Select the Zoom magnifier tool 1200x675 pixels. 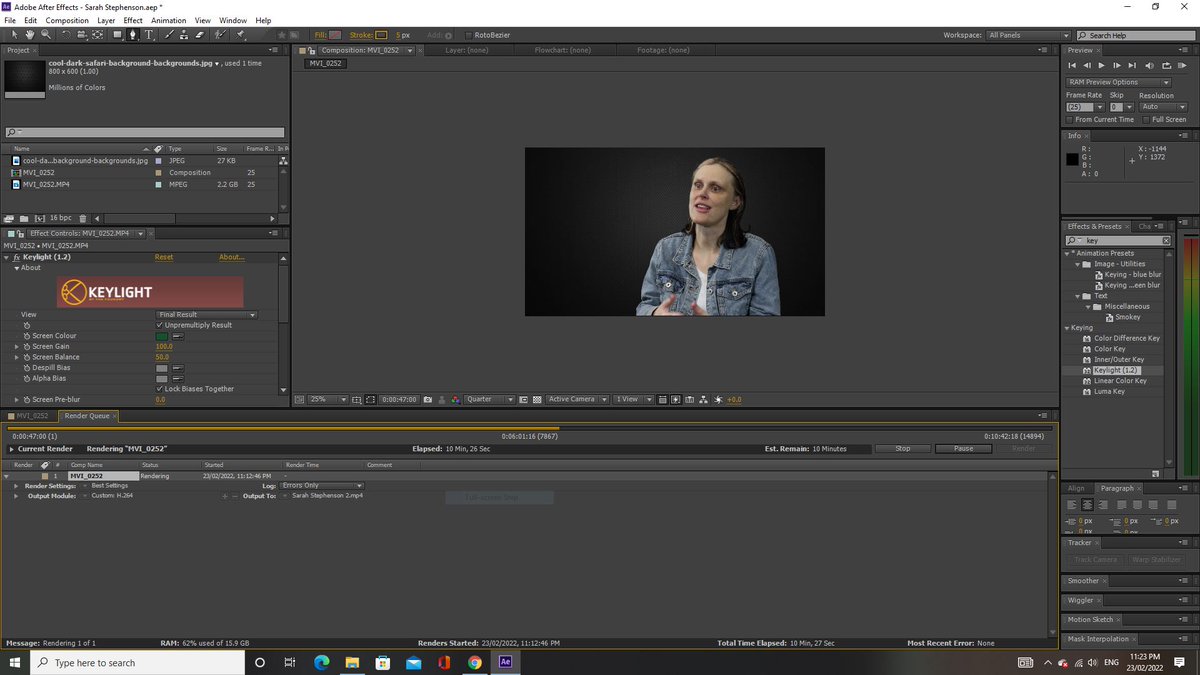46,34
